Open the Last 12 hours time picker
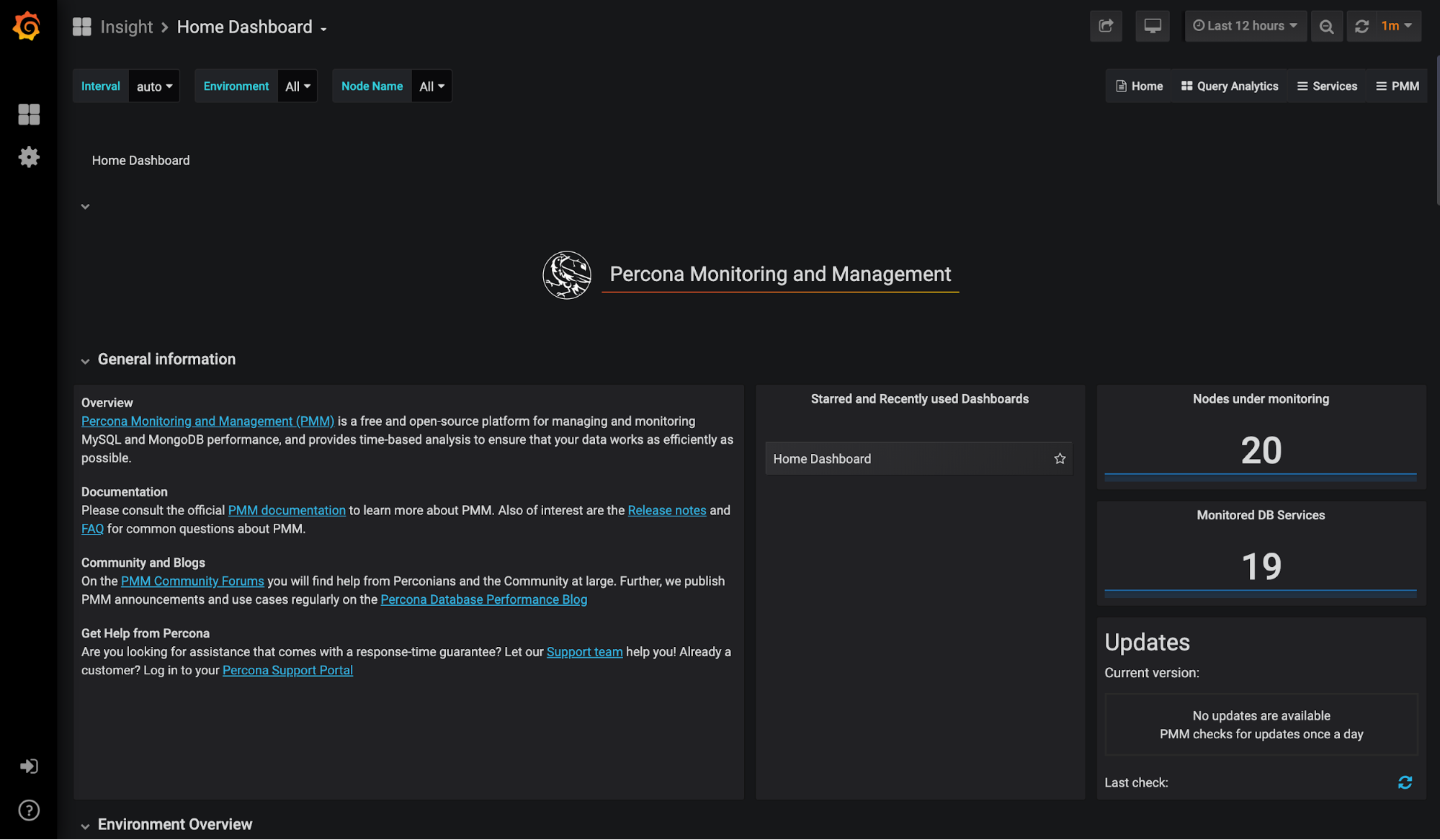The image size is (1440, 840). 1246,26
